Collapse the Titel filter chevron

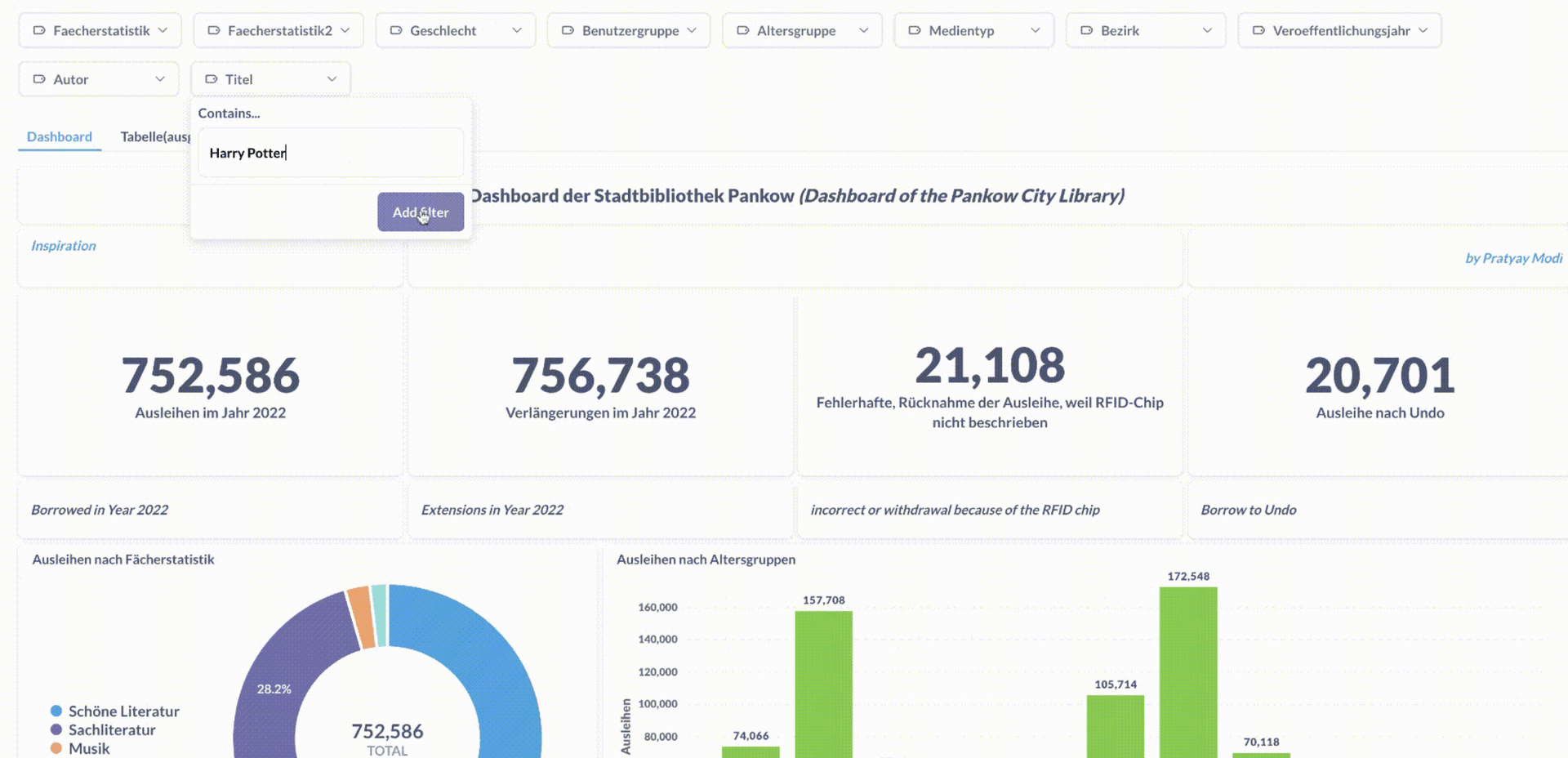(332, 79)
